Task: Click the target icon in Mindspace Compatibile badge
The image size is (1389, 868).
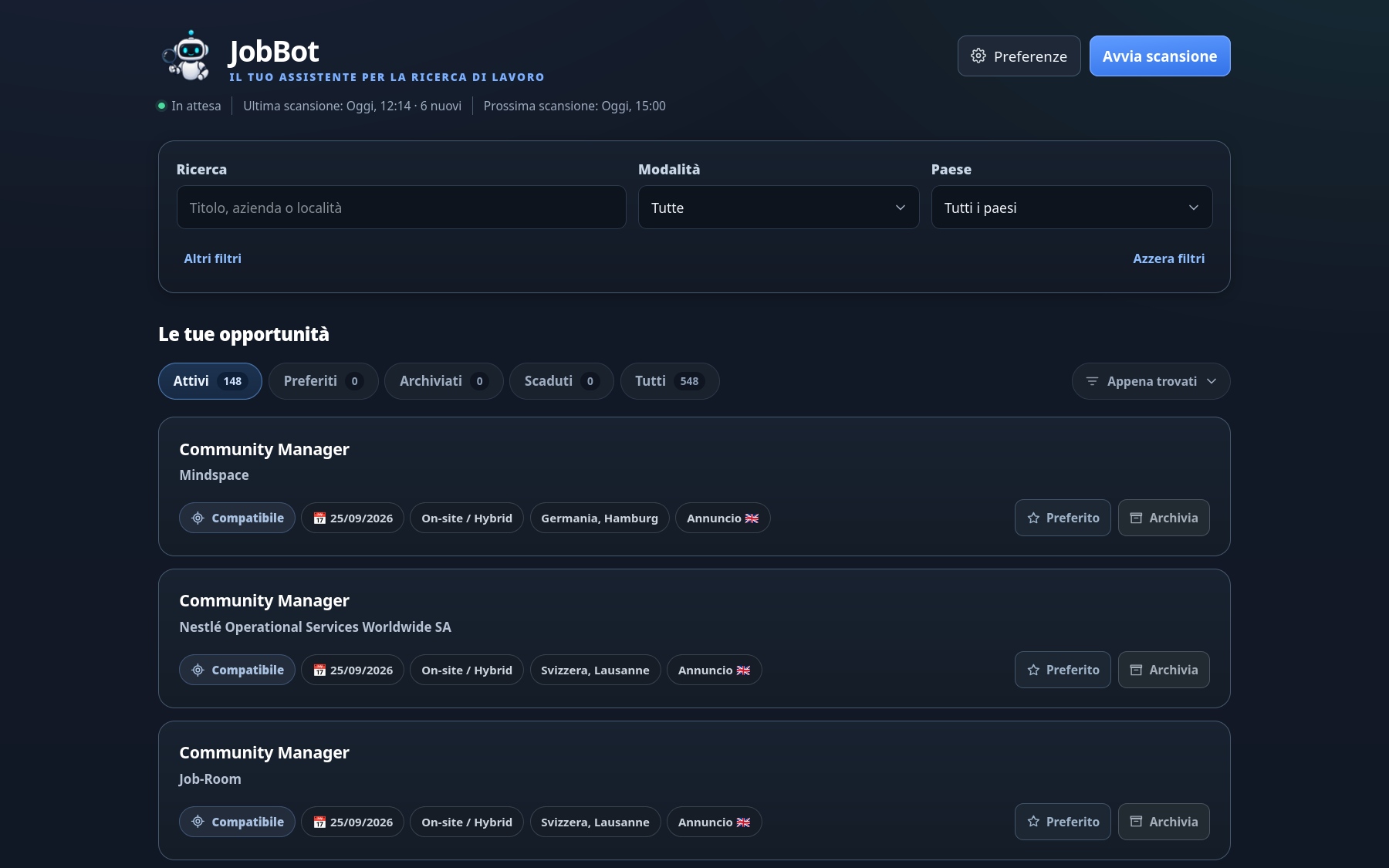Action: pos(198,518)
